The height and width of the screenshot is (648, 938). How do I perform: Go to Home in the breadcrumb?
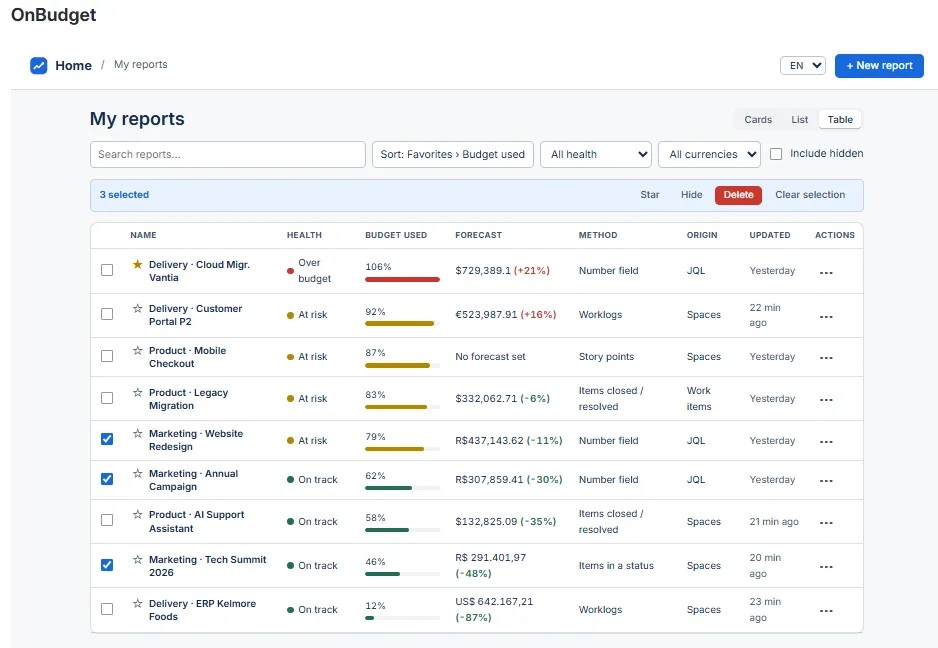point(74,65)
